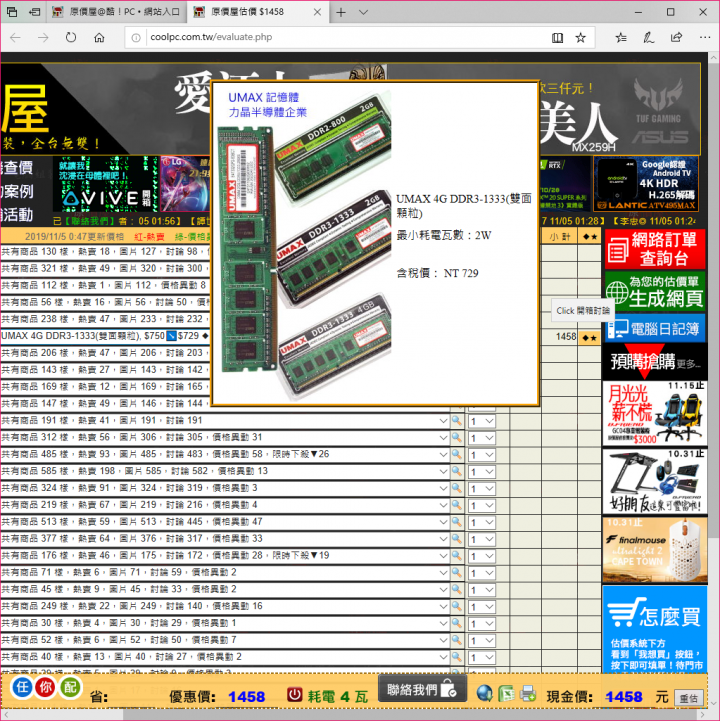This screenshot has width=720, height=721.
Task: Expand category dropdown with 限時下殺▼26
Action: coord(443,454)
